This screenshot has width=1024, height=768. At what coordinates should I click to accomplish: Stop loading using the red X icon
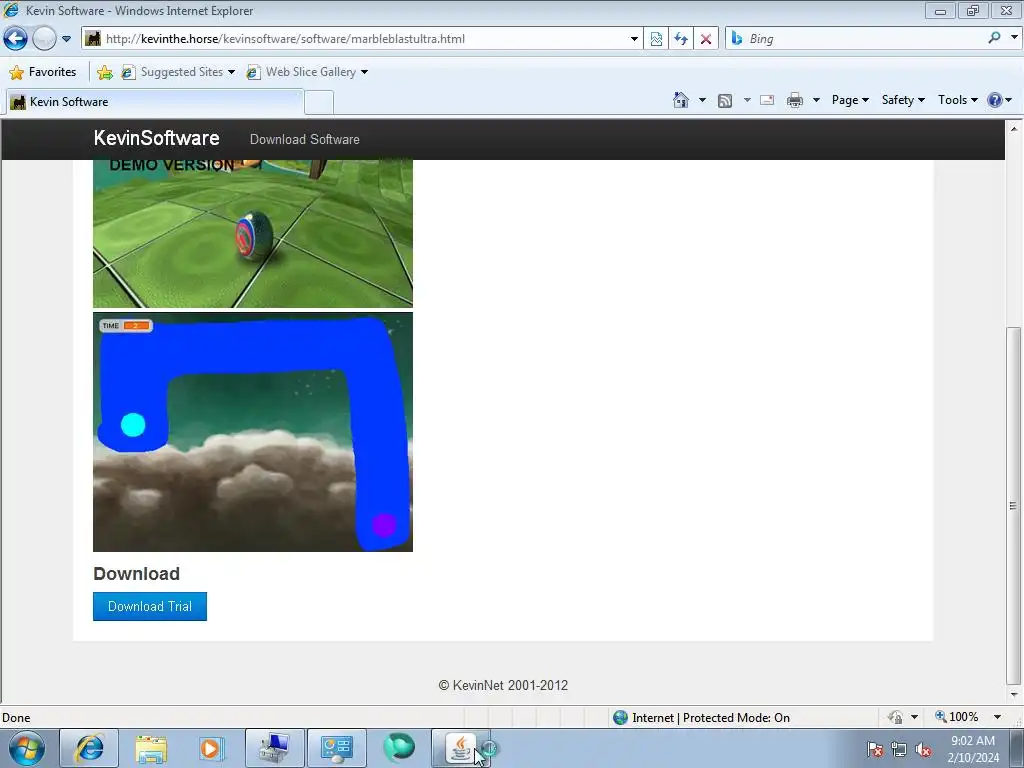(706, 39)
